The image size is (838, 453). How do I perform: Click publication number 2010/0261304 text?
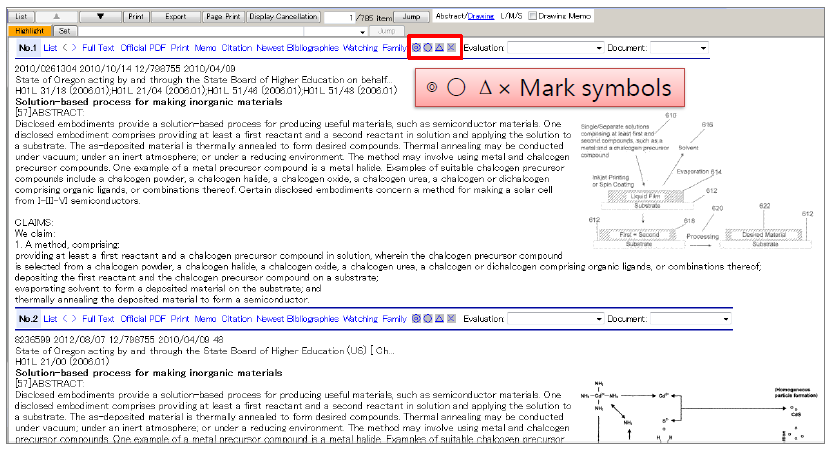coord(46,68)
